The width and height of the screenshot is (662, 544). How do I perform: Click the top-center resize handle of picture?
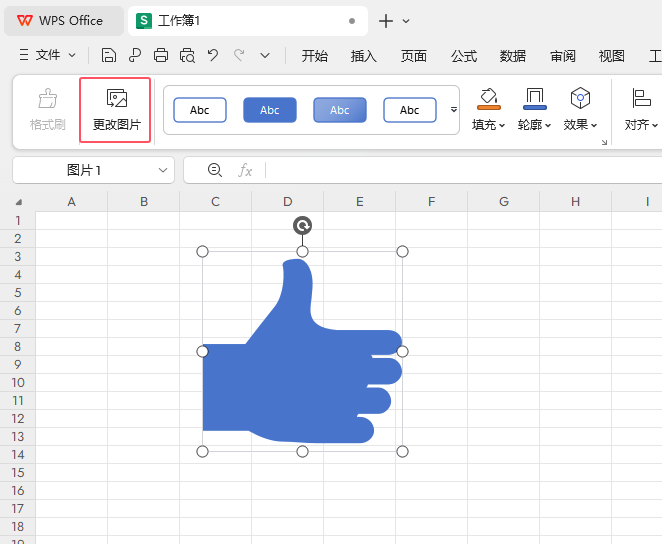(x=302, y=252)
